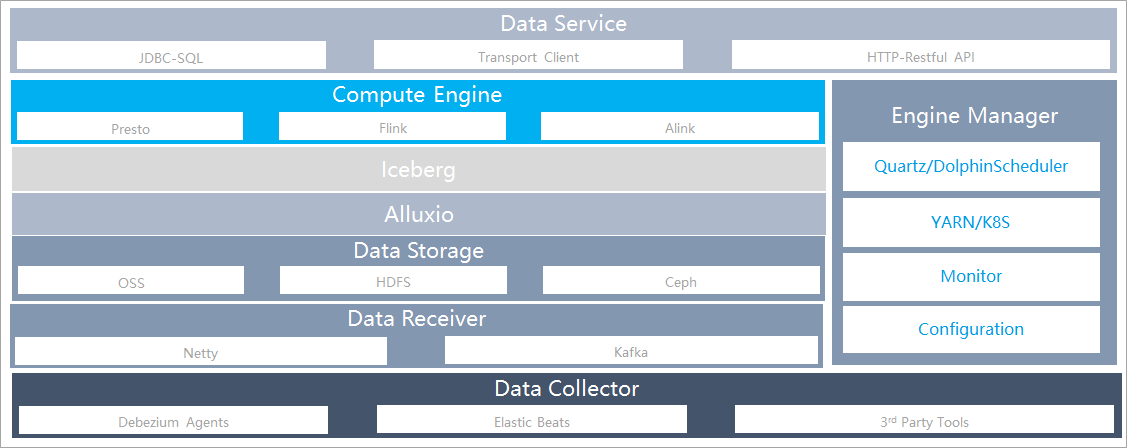The width and height of the screenshot is (1127, 448).
Task: Select the Transport Client box
Action: pos(528,55)
